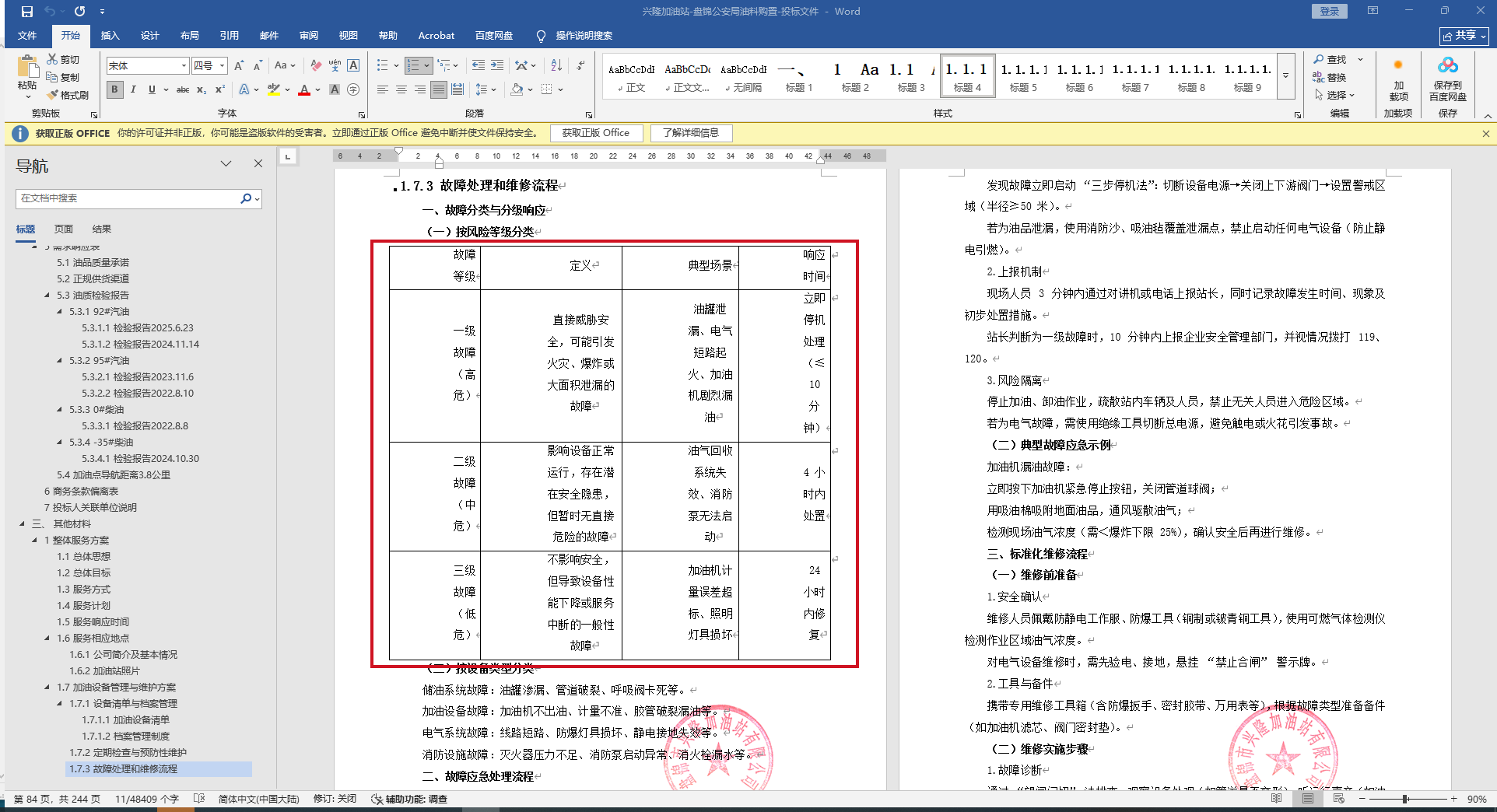Align text to the right
This screenshot has height=812, width=1497.
point(419,89)
